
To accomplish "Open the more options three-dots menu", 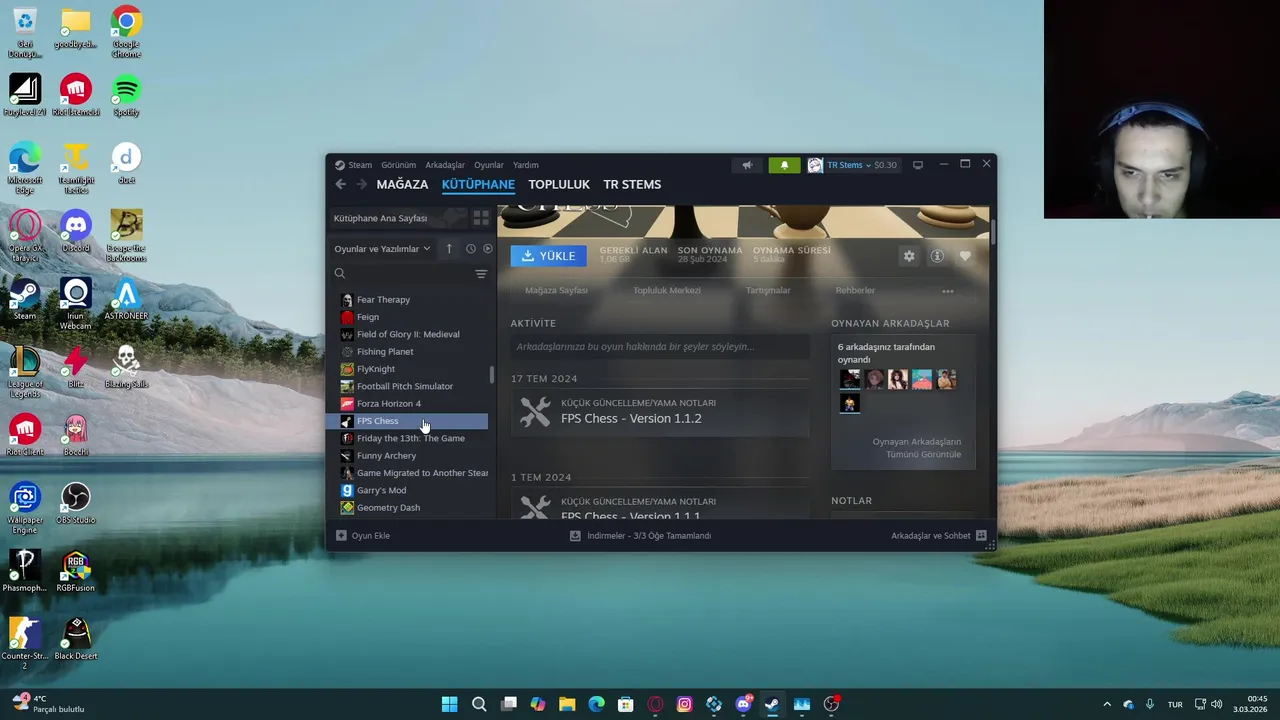I will click(948, 291).
